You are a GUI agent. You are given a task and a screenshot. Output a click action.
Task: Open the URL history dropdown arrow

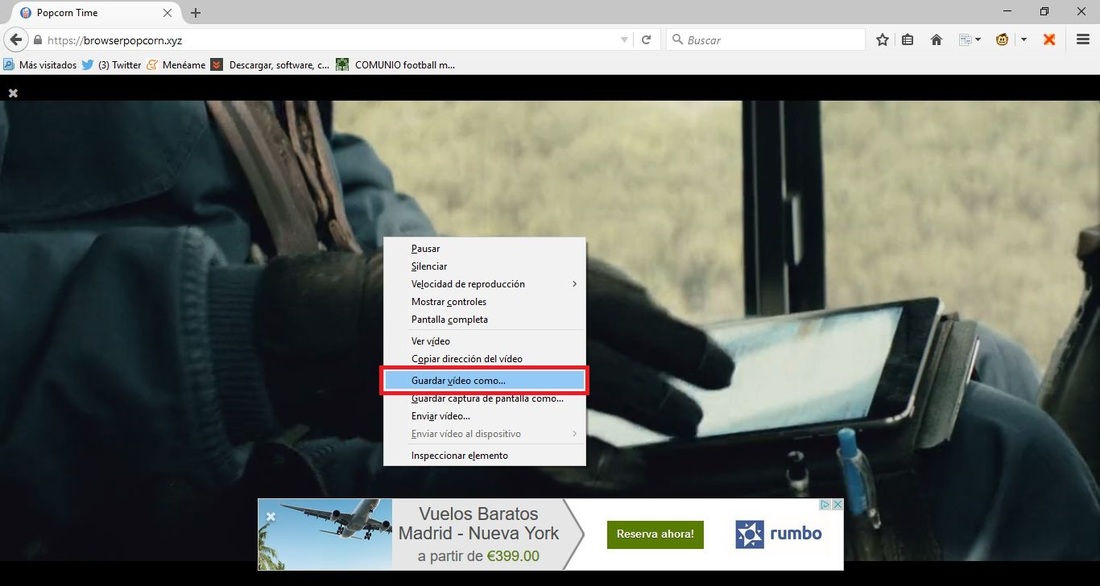tap(624, 40)
